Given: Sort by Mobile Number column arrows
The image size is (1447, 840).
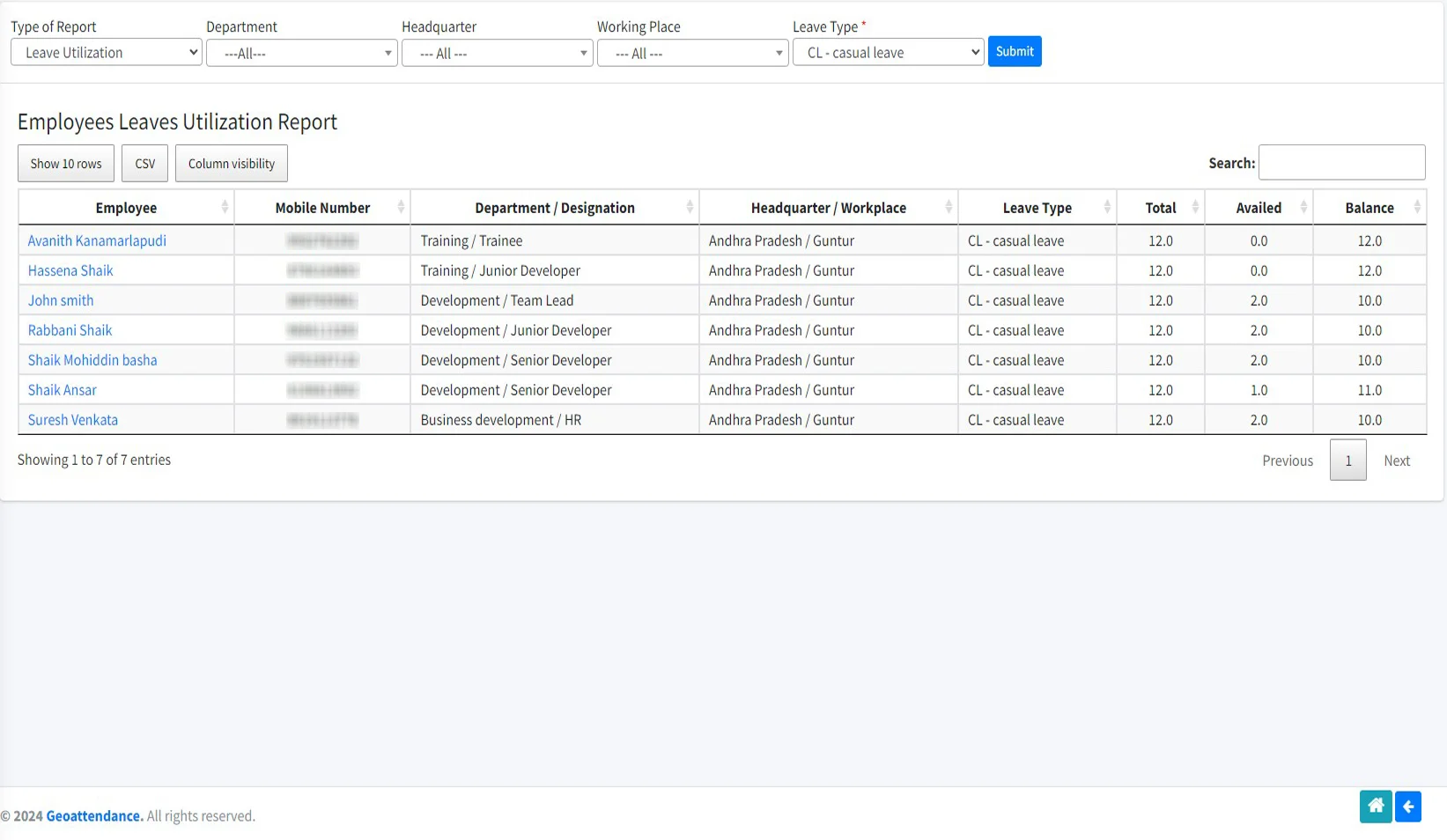Looking at the screenshot, I should [x=401, y=208].
